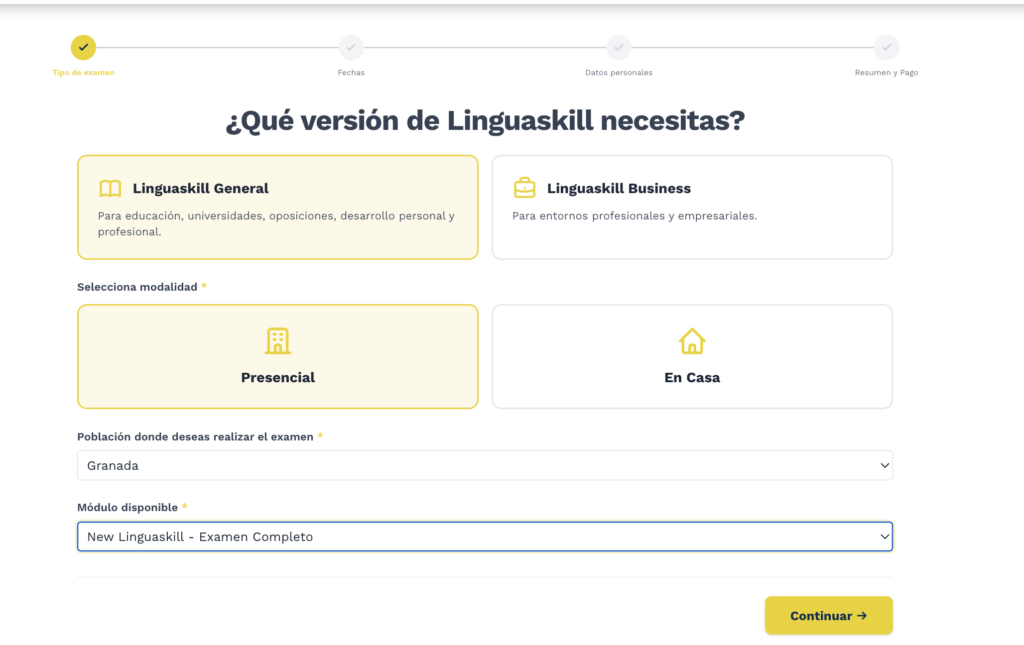Screen dimensions: 1024x645
Task: Open the Población dropdown showing Granada
Action: click(x=485, y=465)
